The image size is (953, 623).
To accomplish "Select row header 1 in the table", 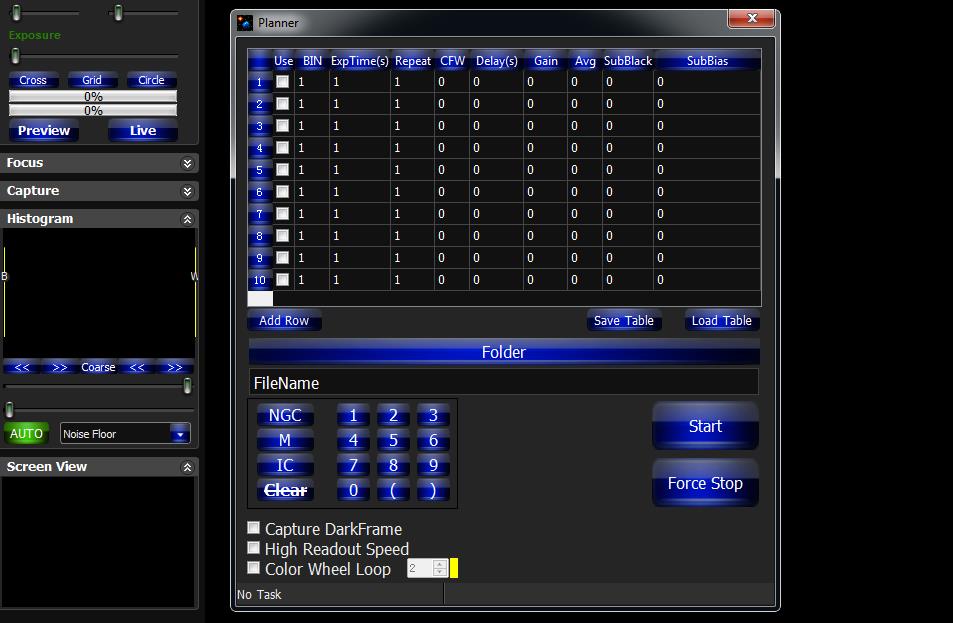I will point(260,82).
